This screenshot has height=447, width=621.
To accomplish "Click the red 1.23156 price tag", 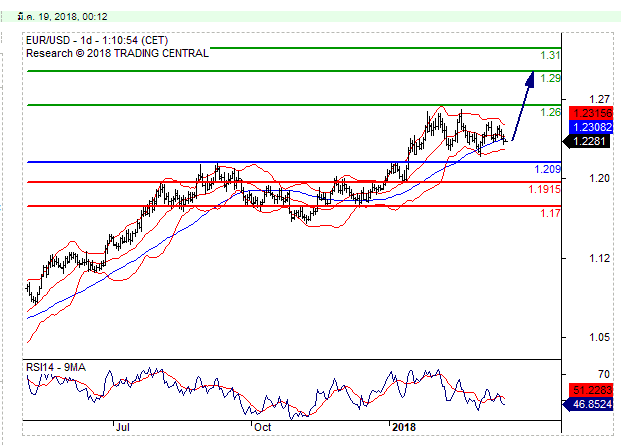I will pyautogui.click(x=591, y=113).
